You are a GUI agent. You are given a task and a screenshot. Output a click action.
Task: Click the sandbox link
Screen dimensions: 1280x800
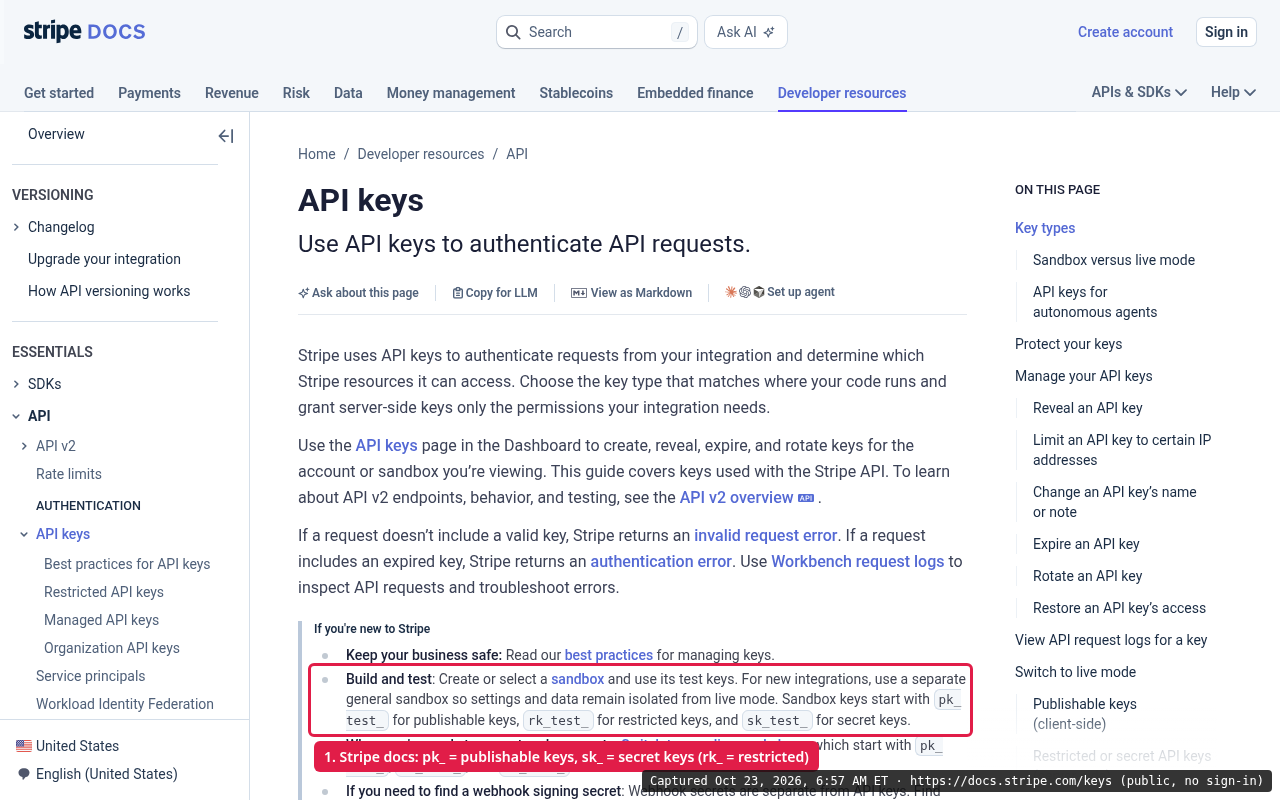click(578, 679)
